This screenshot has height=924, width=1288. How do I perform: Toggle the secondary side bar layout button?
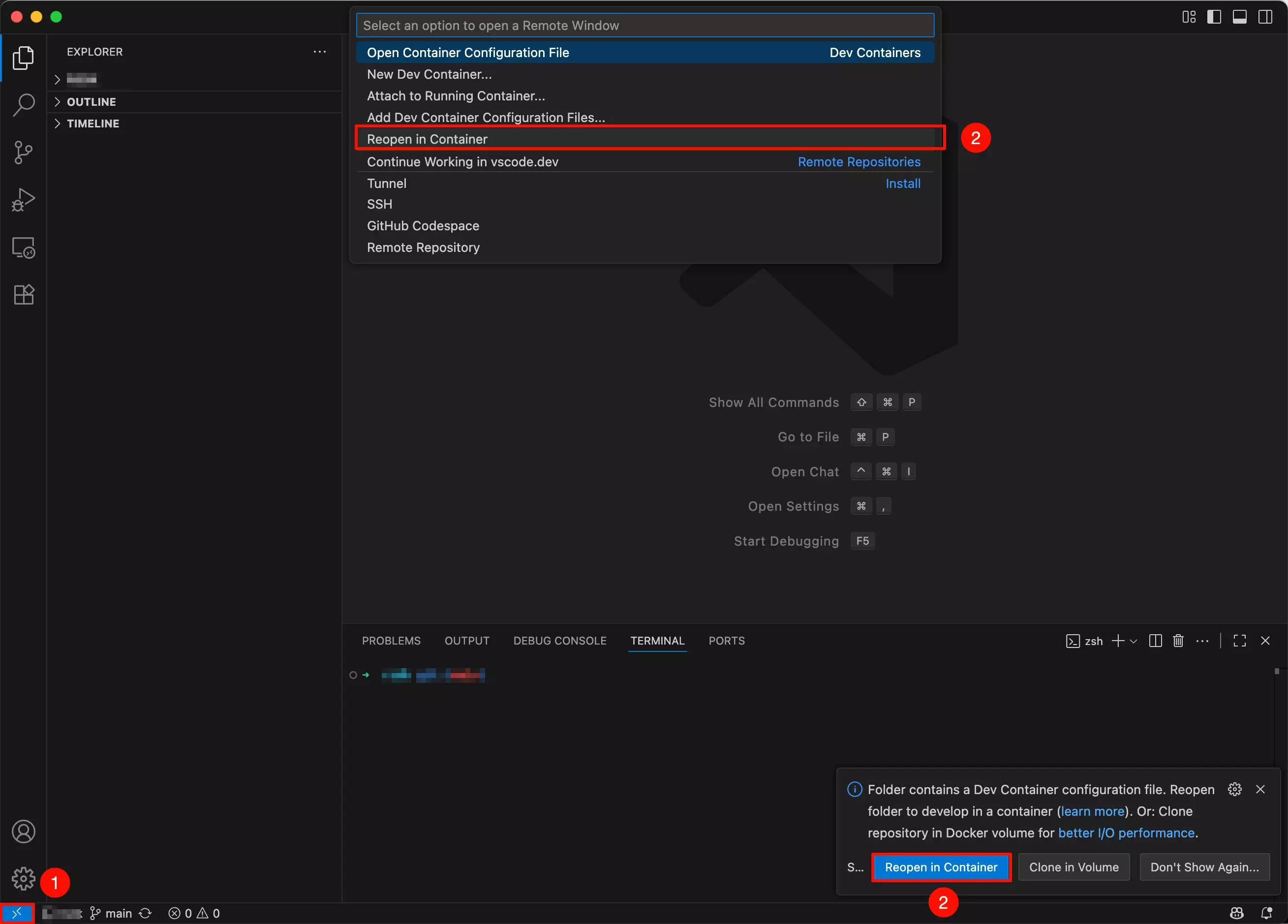tap(1265, 17)
